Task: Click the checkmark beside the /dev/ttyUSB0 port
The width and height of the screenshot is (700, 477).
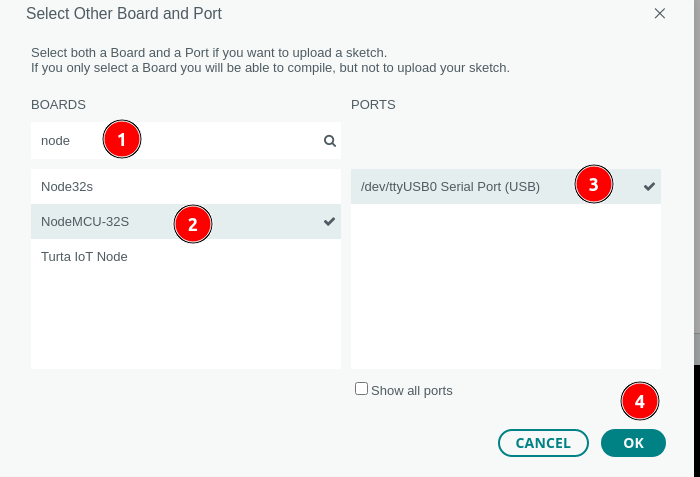Action: [649, 186]
